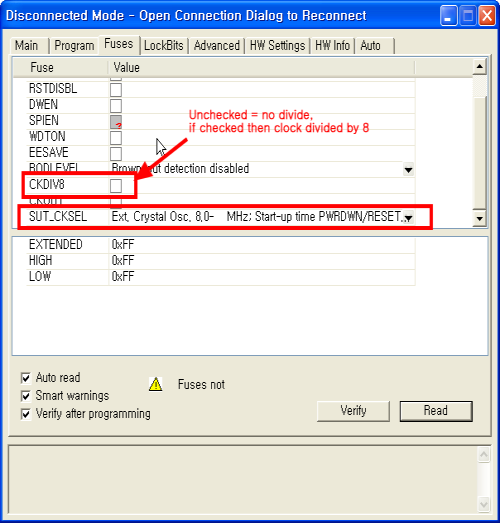Uncheck Verify after programming
Image resolution: width=500 pixels, height=523 pixels.
[x=26, y=414]
